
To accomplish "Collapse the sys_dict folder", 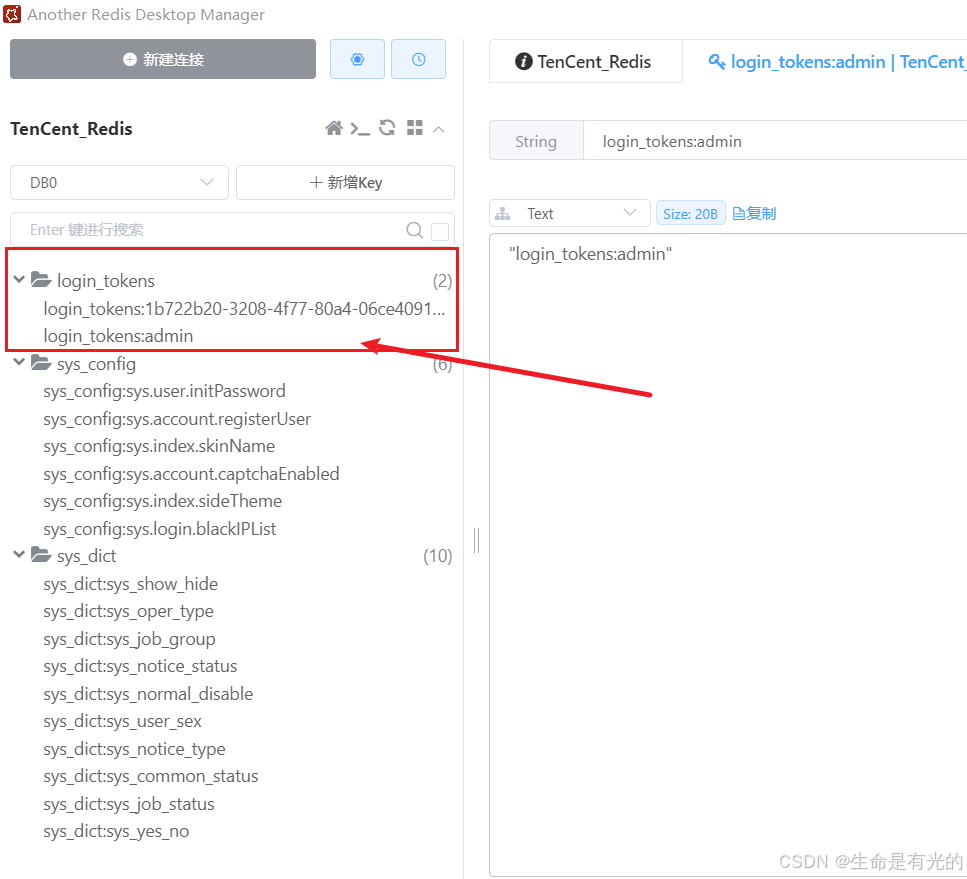I will (x=19, y=555).
